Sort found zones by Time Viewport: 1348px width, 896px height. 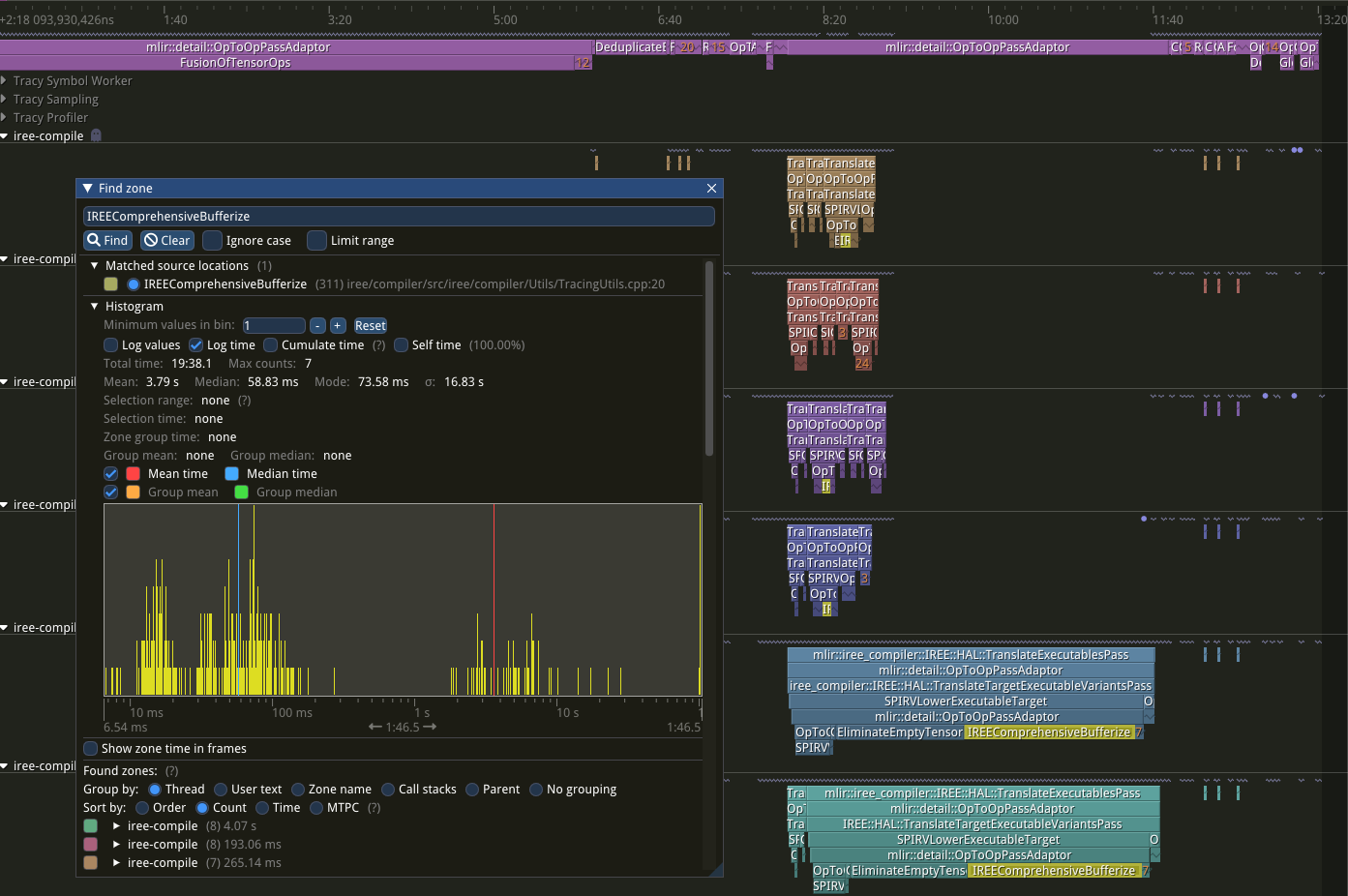pyautogui.click(x=262, y=807)
